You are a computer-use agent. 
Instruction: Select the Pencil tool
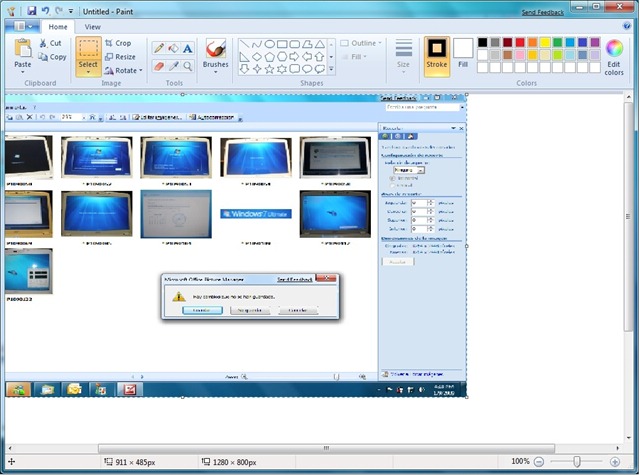158,48
